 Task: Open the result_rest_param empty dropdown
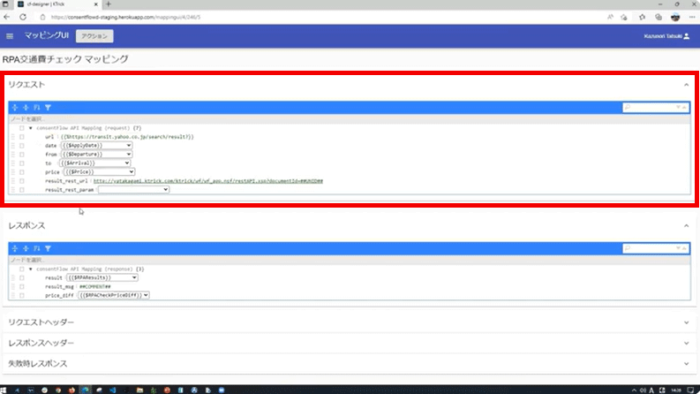(133, 190)
